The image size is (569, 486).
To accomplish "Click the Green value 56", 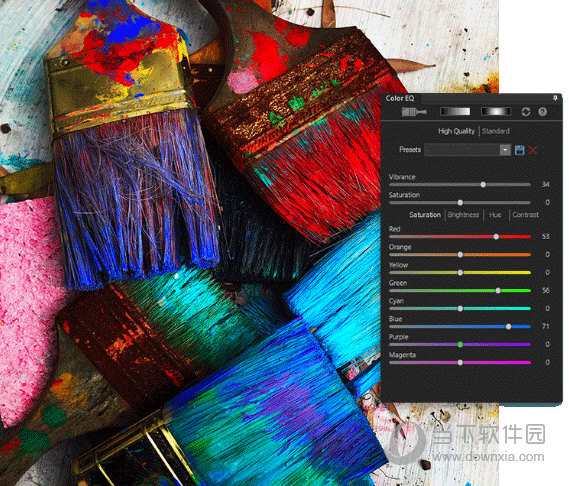I will (x=545, y=291).
